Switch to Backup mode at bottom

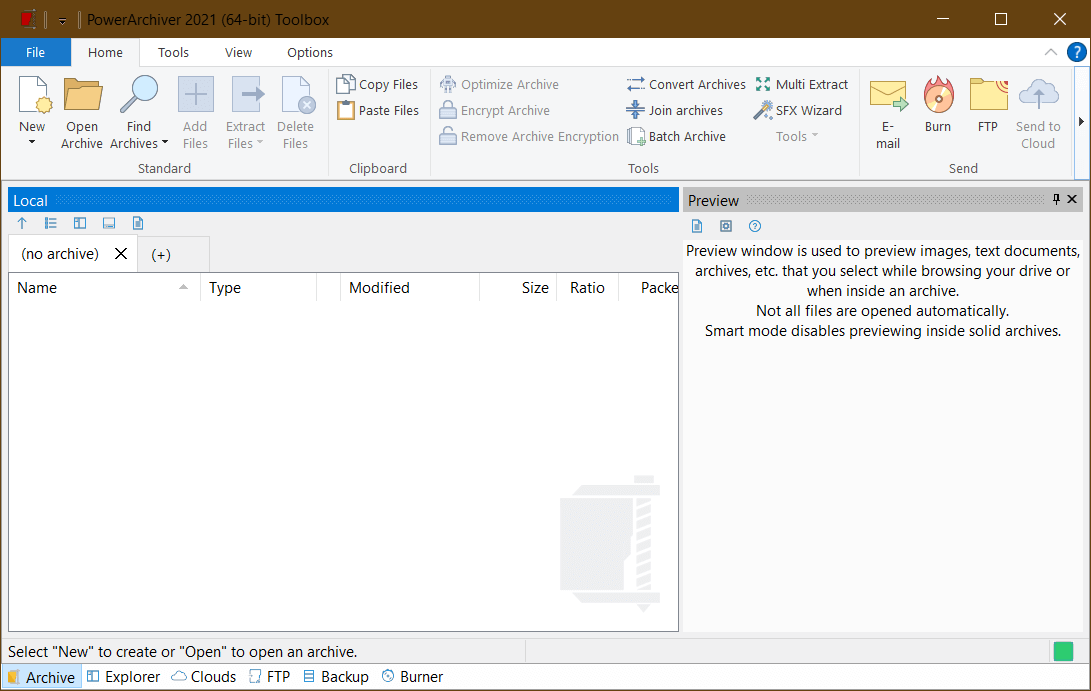tap(336, 677)
